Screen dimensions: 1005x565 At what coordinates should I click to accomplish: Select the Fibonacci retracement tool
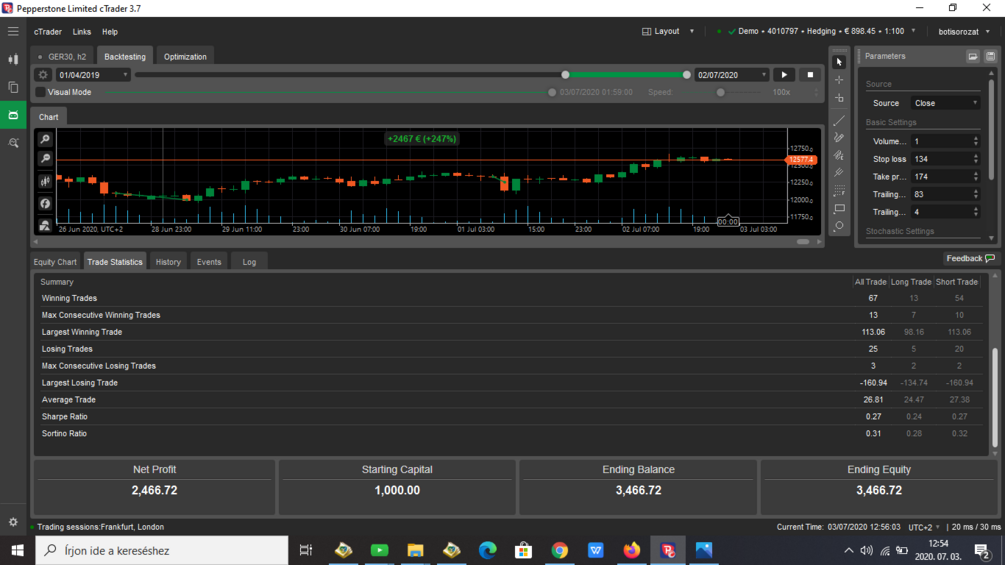(839, 191)
